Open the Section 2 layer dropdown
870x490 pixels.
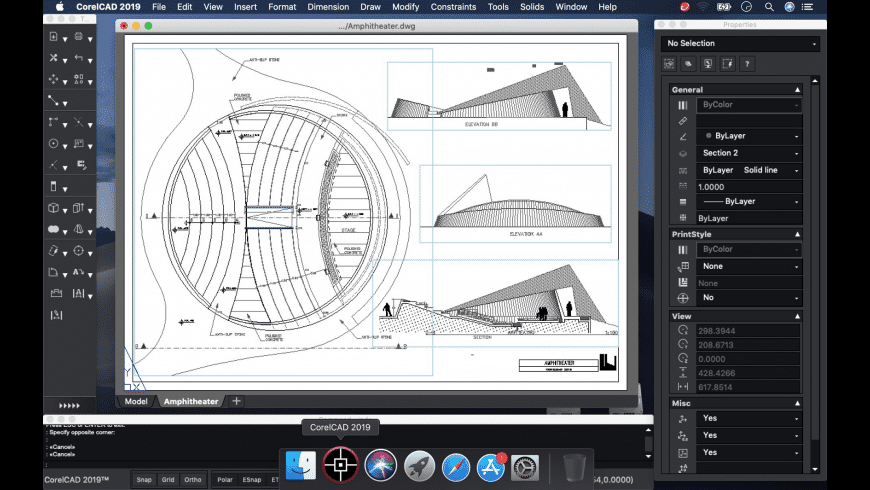748,153
